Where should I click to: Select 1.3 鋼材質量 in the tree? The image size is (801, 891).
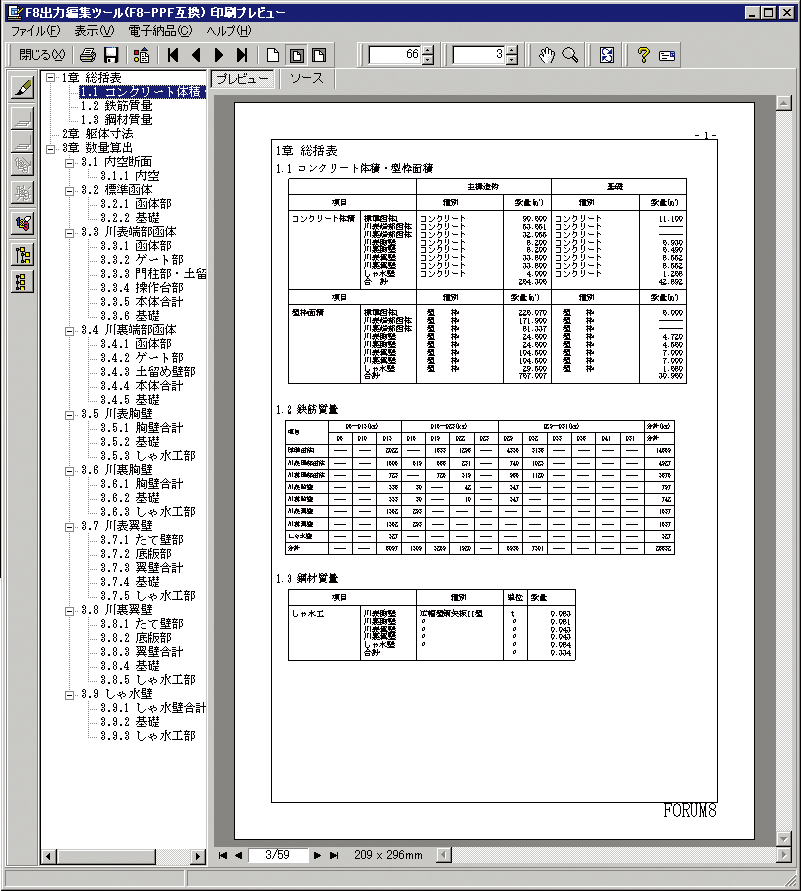coord(116,120)
